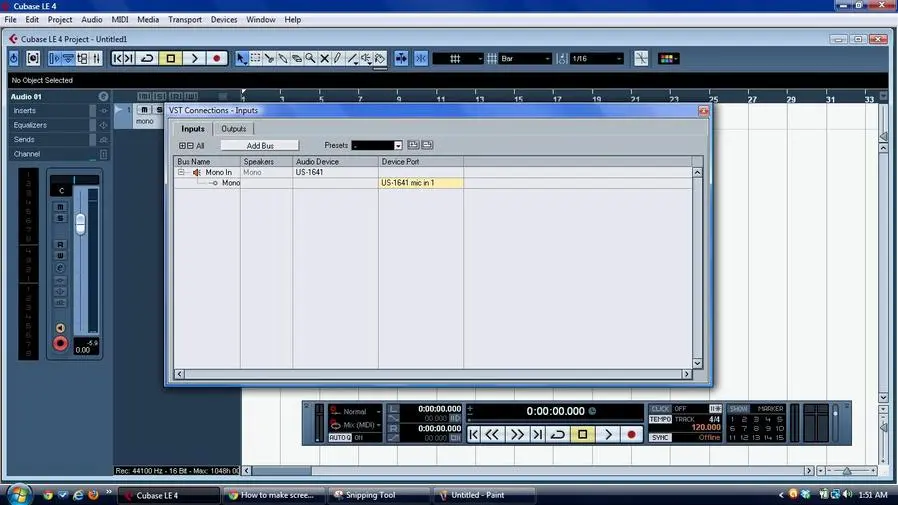The height and width of the screenshot is (505, 898).
Task: Open Mix (MIDI) cycle record dropdown
Action: 356,425
